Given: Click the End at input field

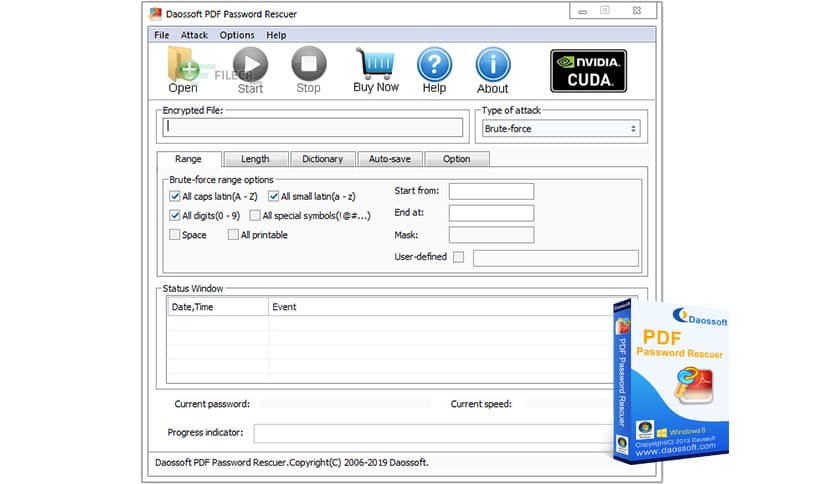Looking at the screenshot, I should pos(491,213).
